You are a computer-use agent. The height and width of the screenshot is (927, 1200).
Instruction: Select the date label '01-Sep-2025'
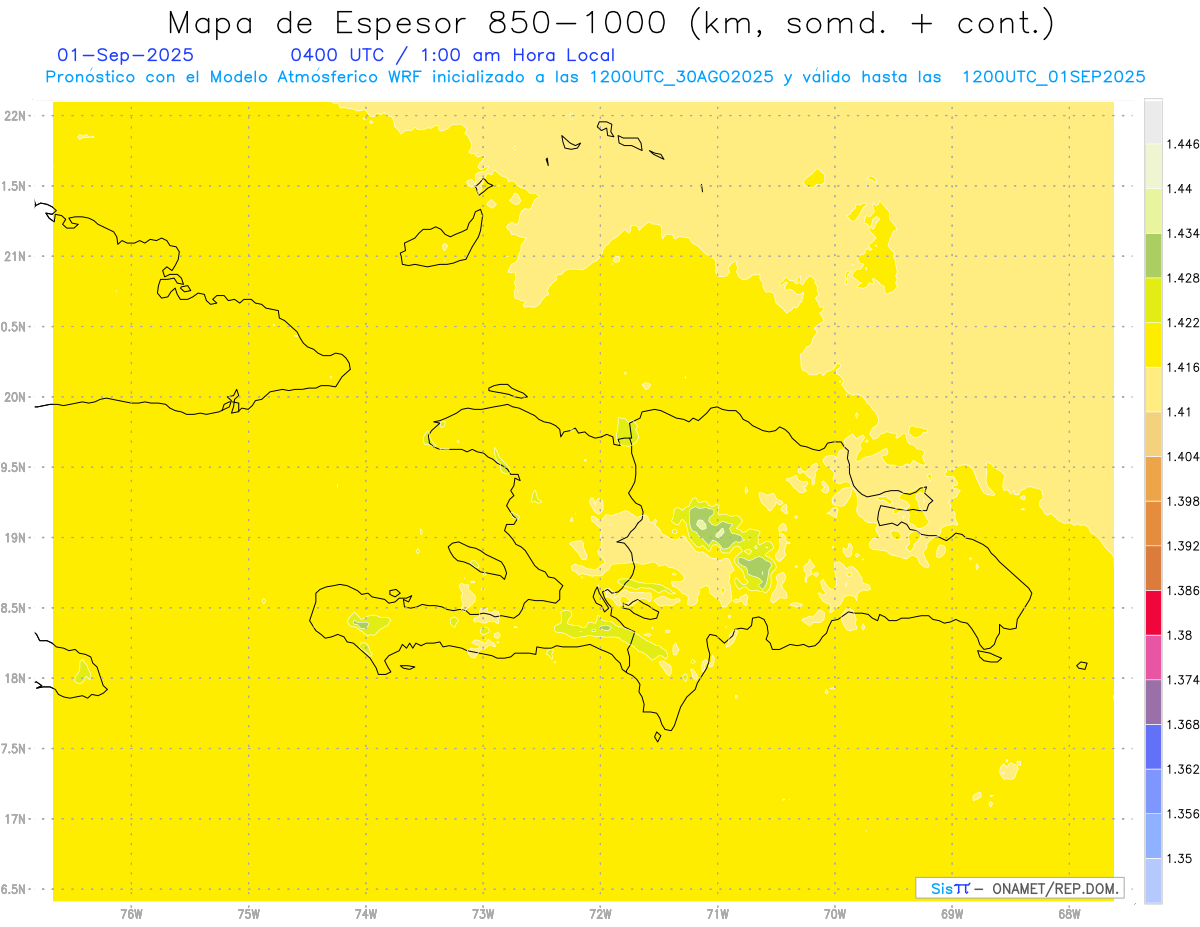[x=126, y=55]
